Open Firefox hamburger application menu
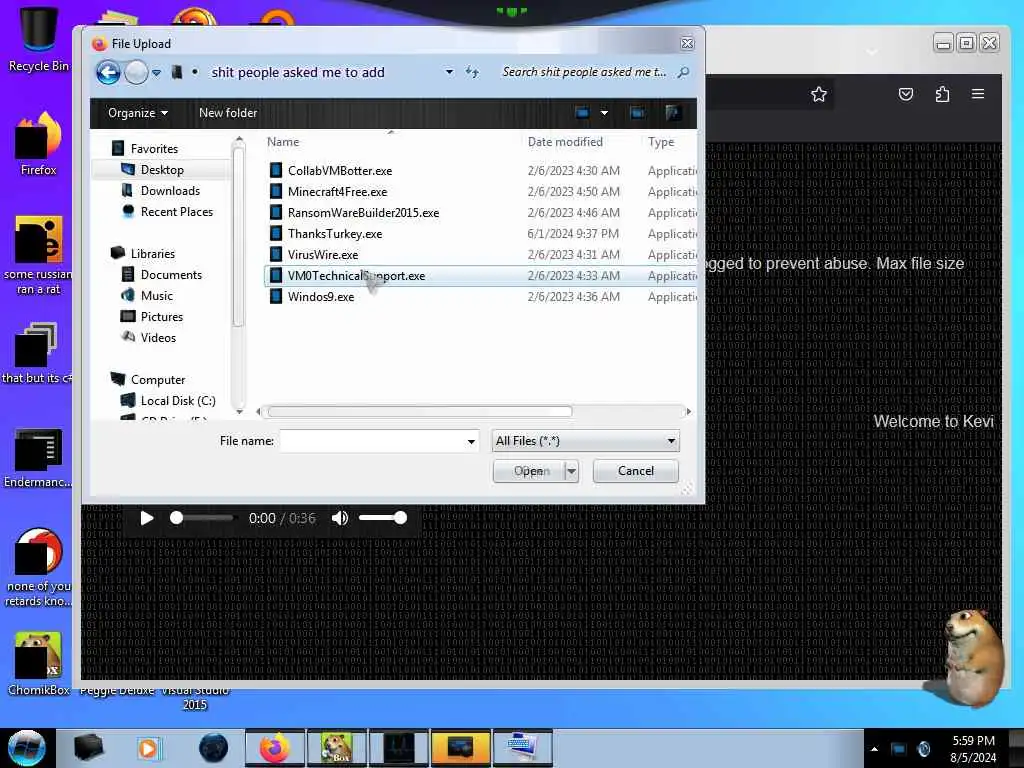Viewport: 1024px width, 768px height. [x=978, y=94]
